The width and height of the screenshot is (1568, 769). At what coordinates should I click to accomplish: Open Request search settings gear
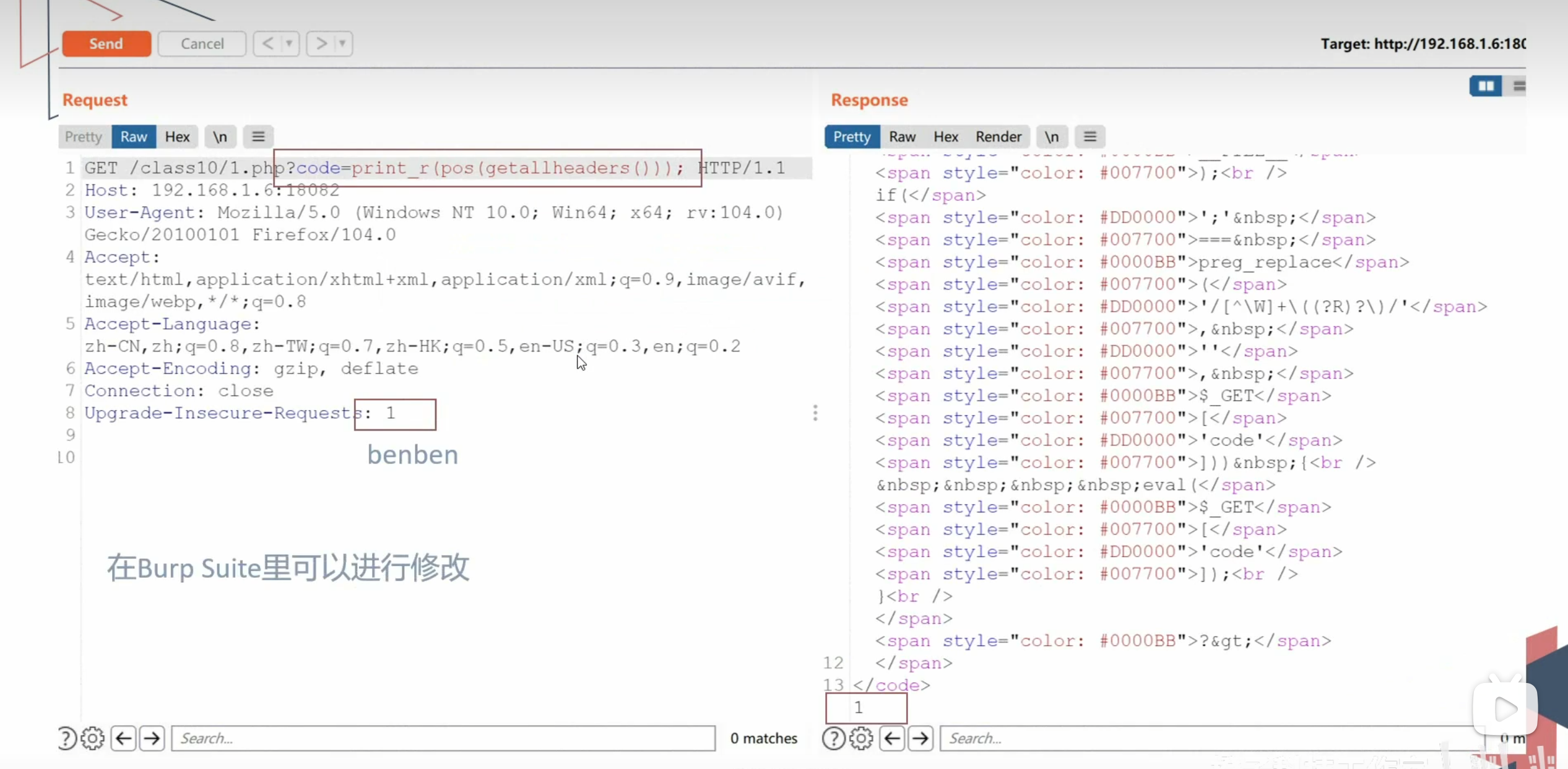[93, 738]
